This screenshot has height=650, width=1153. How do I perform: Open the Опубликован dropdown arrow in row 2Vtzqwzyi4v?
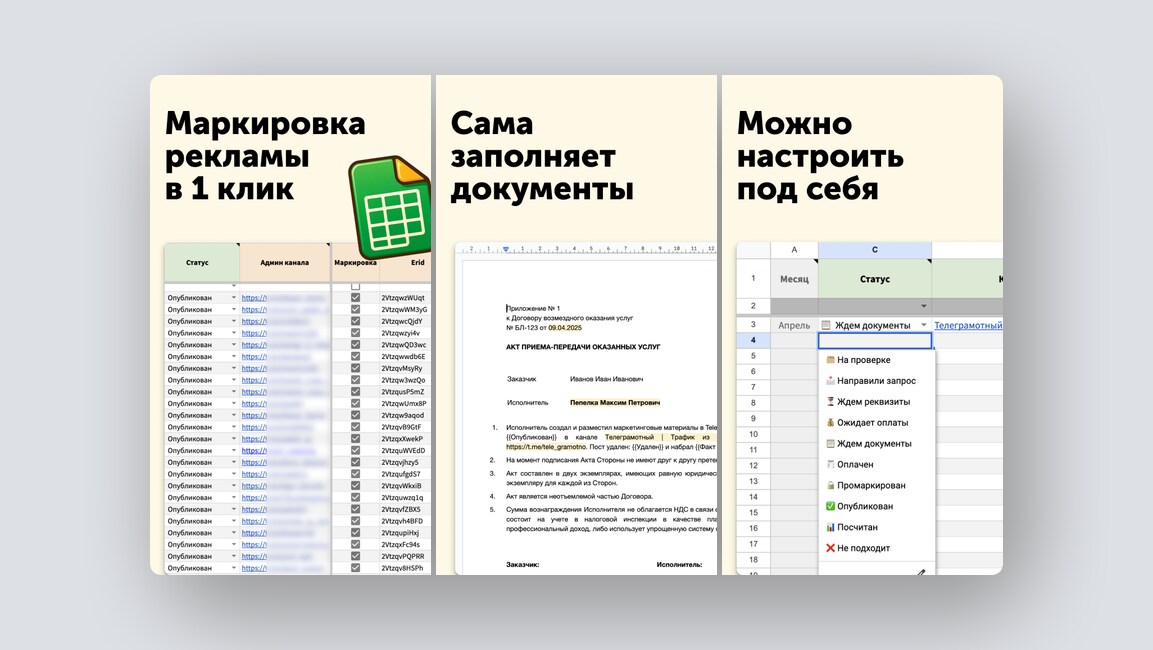234,333
